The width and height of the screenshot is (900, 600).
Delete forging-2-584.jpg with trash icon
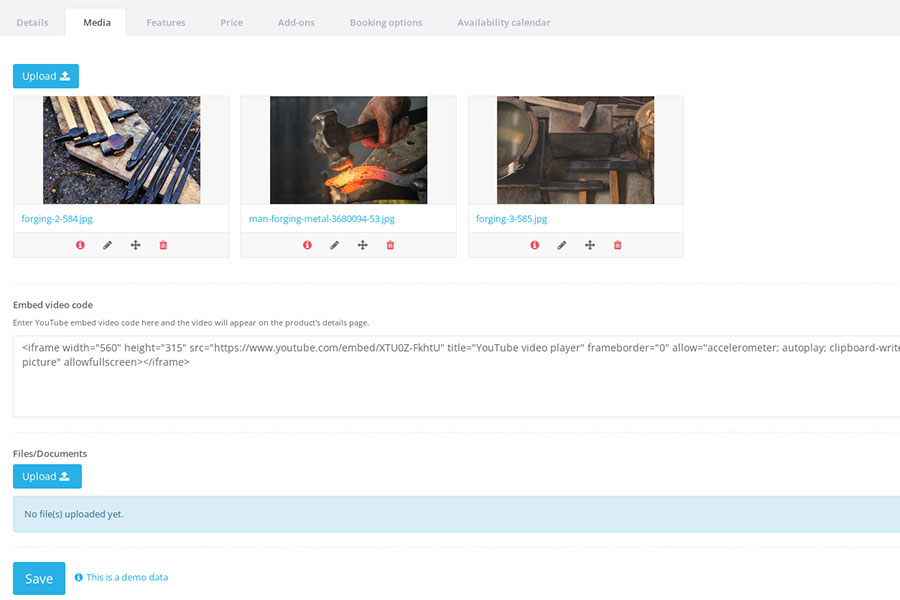point(163,245)
